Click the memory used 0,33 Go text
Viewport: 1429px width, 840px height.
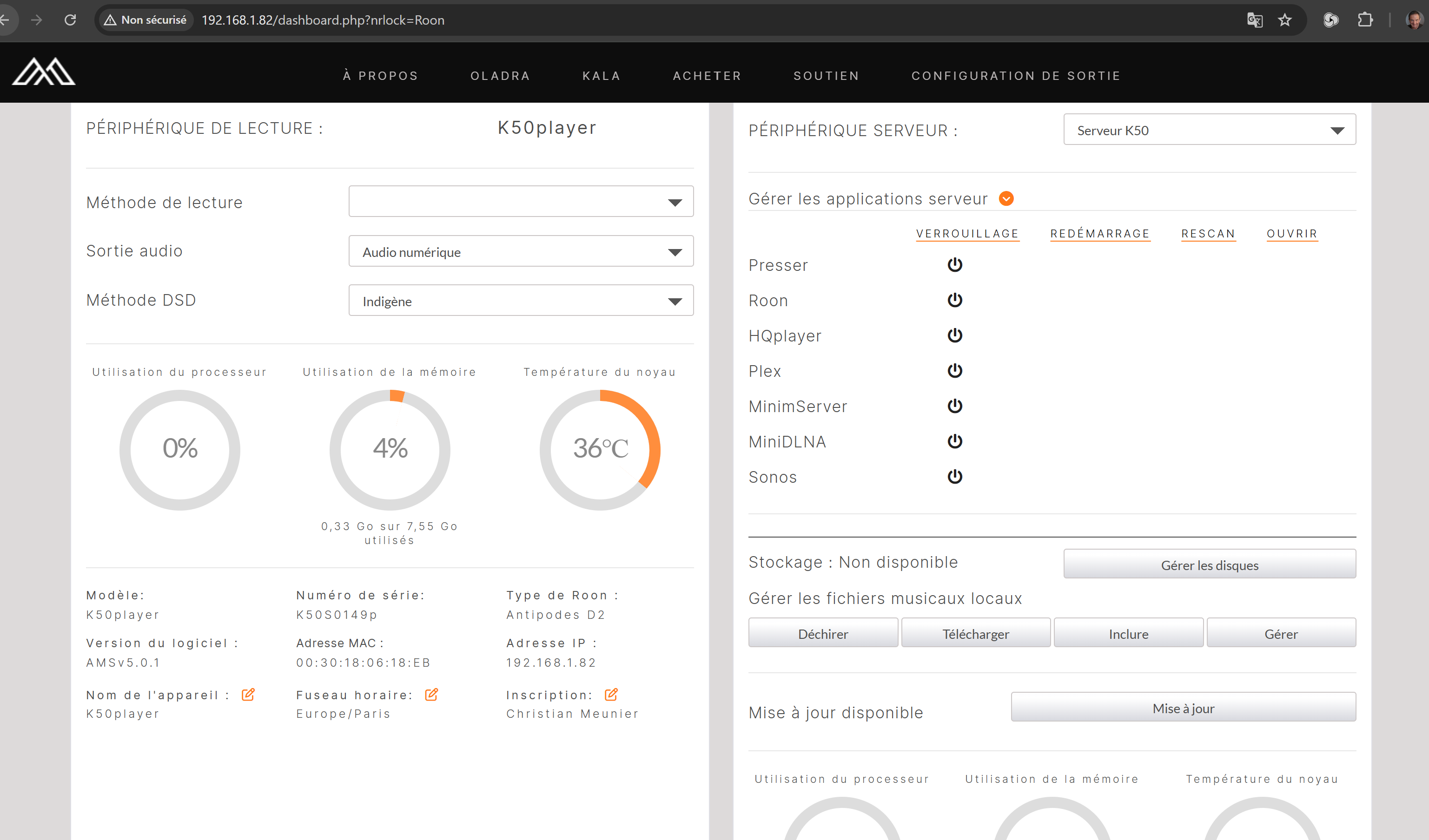point(390,533)
